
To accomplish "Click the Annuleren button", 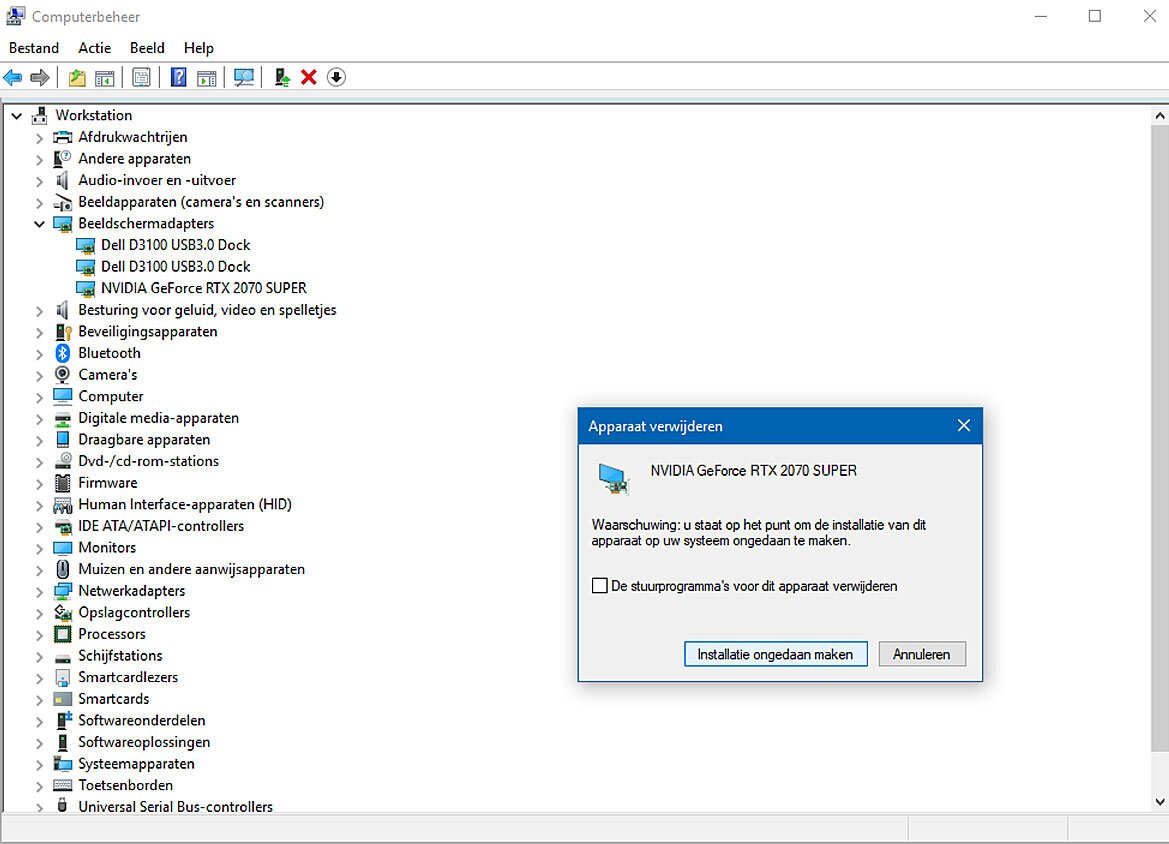I will [x=921, y=654].
